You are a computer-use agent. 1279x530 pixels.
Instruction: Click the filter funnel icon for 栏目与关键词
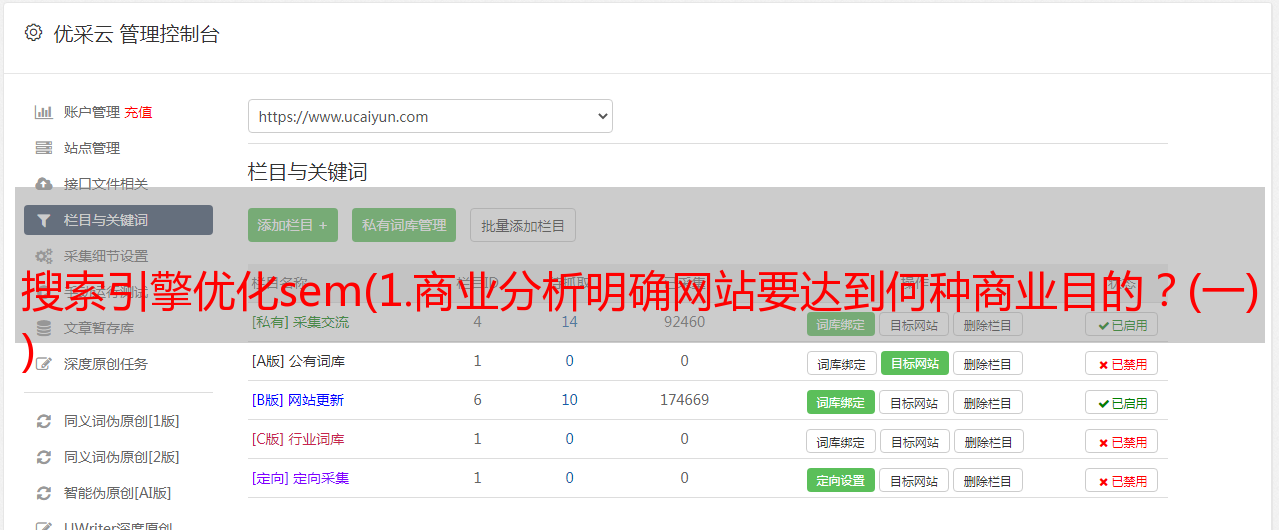[43, 220]
